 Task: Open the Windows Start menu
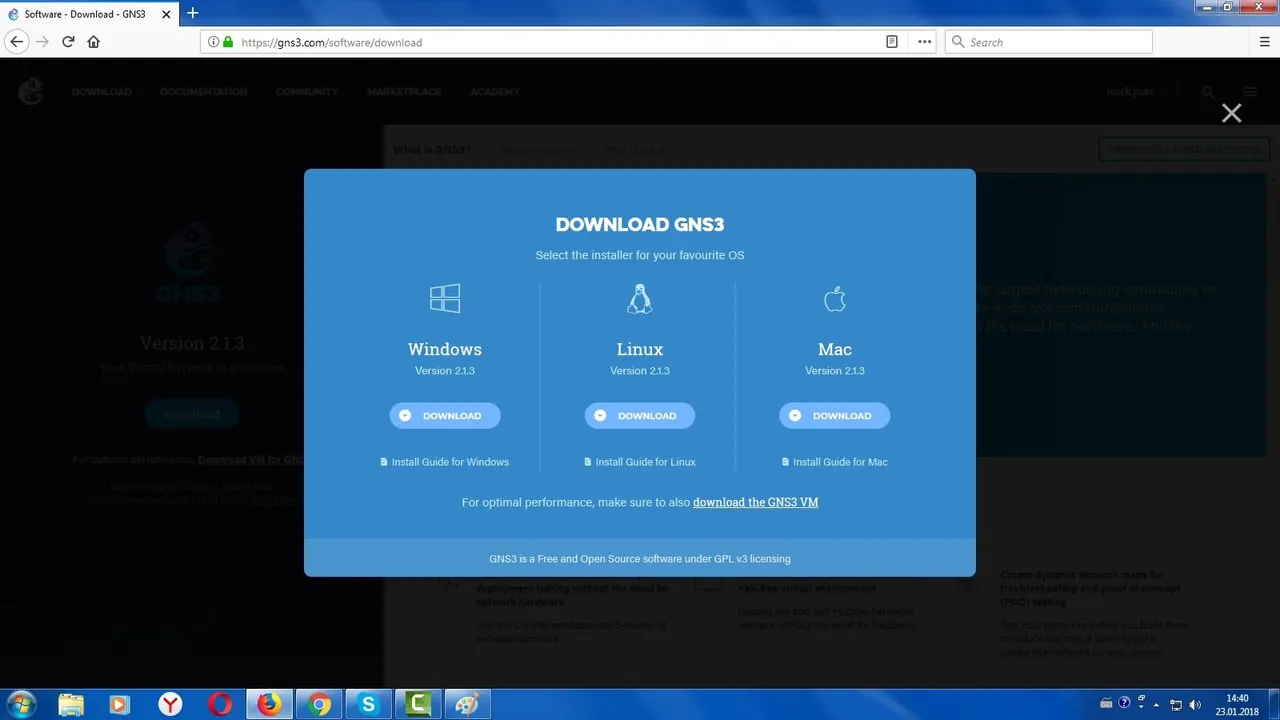[20, 704]
